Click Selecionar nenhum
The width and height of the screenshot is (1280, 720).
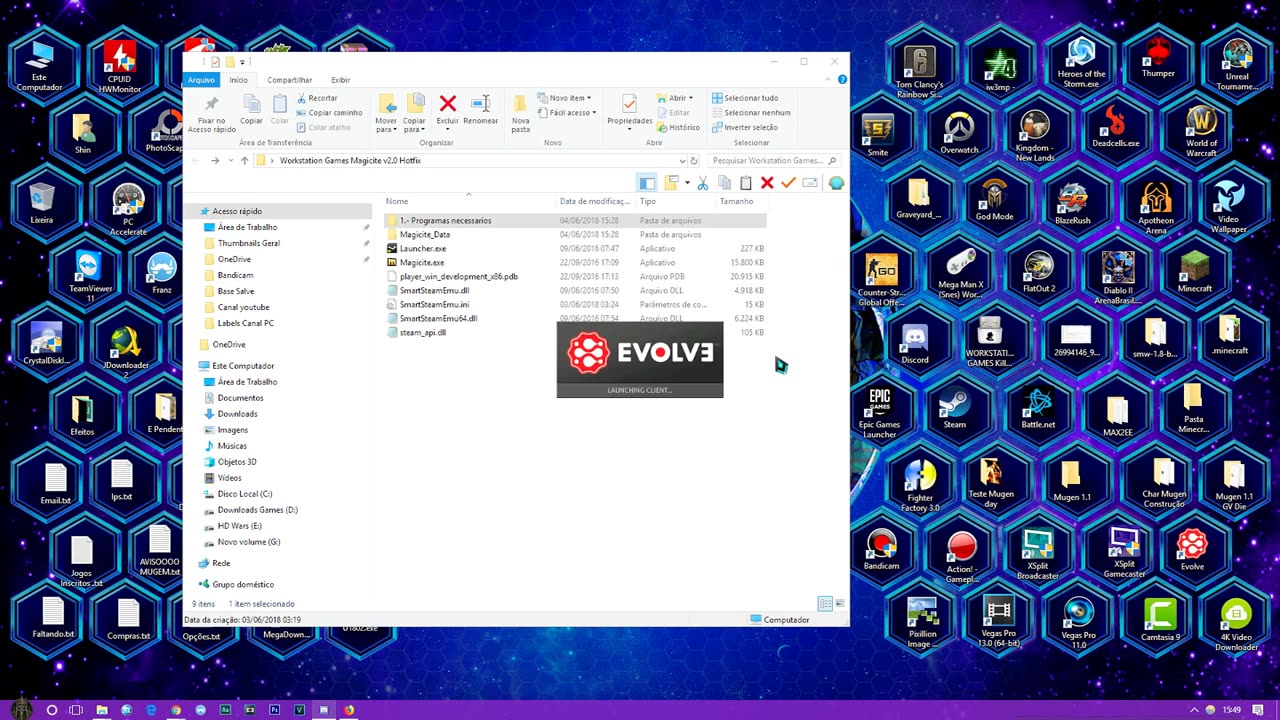(x=751, y=113)
